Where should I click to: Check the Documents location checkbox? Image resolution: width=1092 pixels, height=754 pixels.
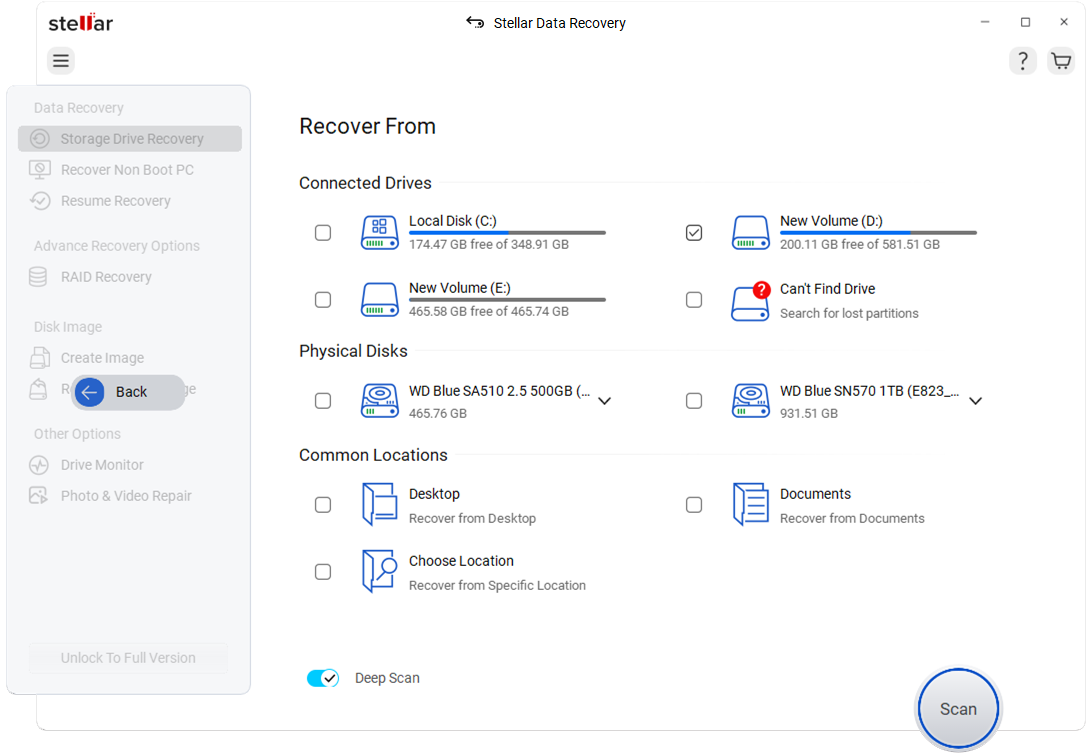[x=694, y=505]
